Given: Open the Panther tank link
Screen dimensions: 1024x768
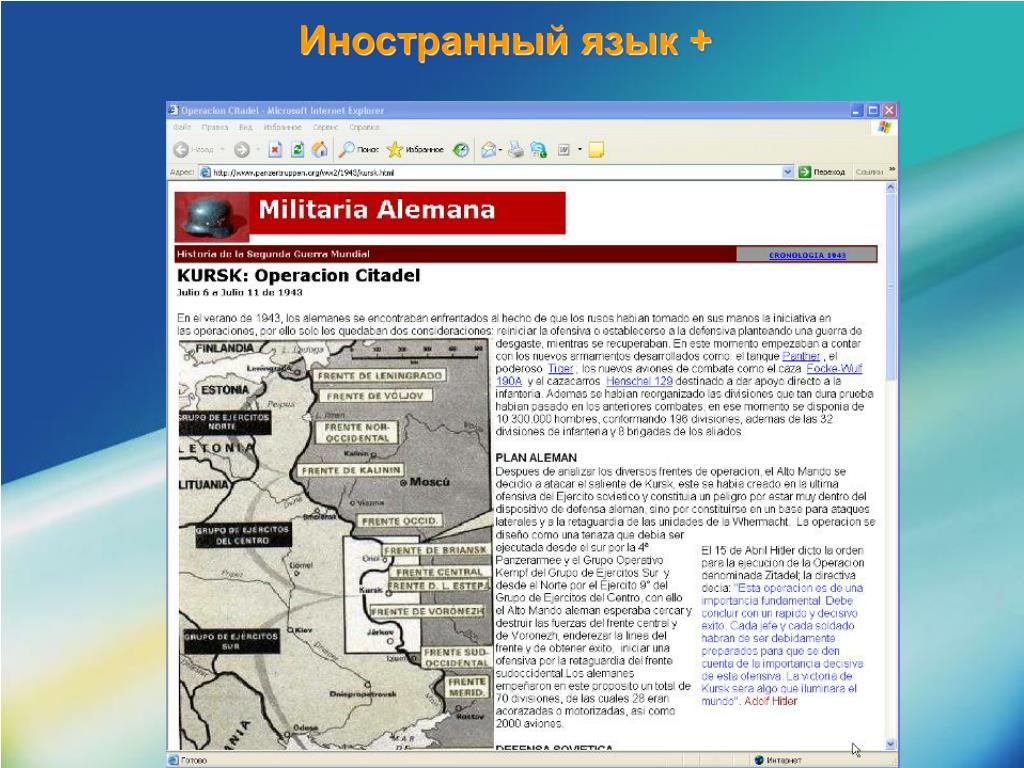Looking at the screenshot, I should 801,356.
